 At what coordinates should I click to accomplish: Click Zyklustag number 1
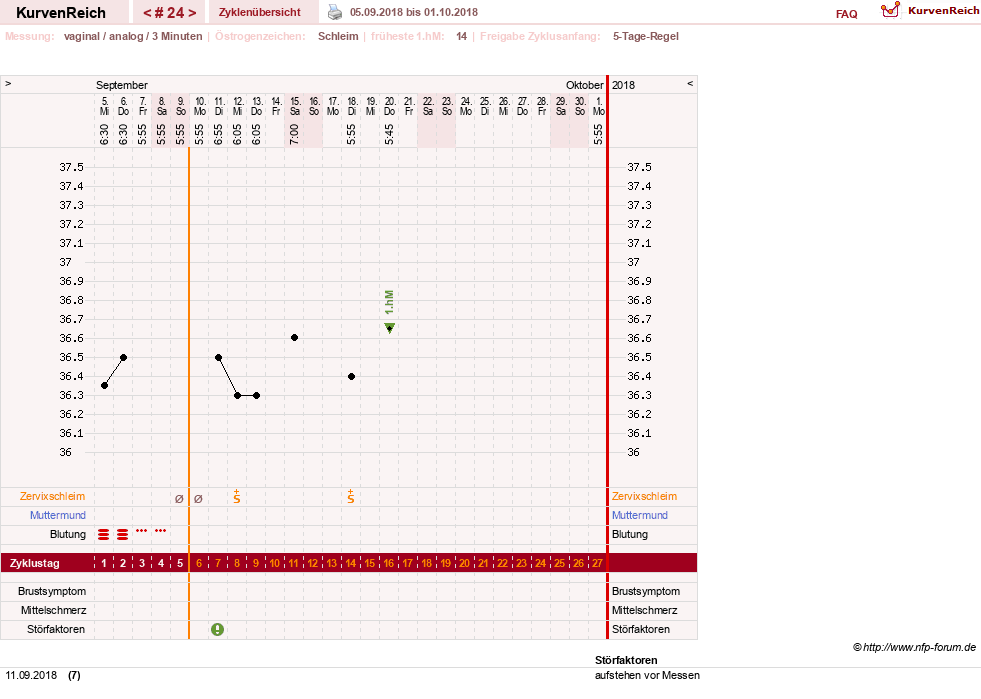pos(104,563)
